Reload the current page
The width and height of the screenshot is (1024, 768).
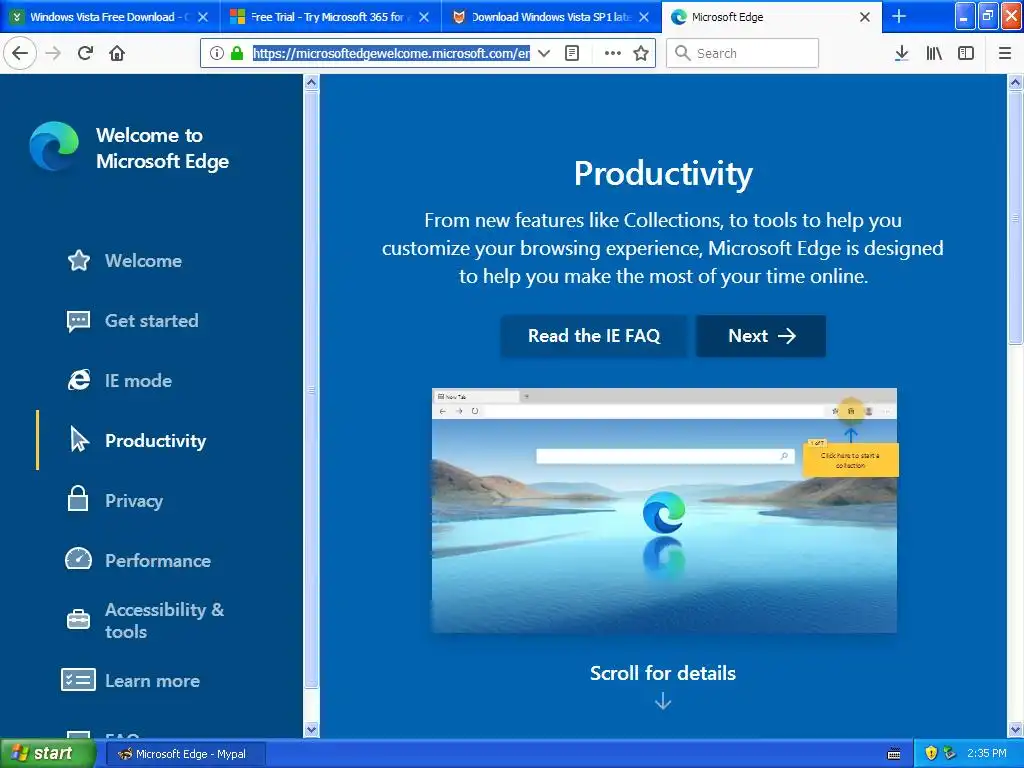(x=85, y=53)
